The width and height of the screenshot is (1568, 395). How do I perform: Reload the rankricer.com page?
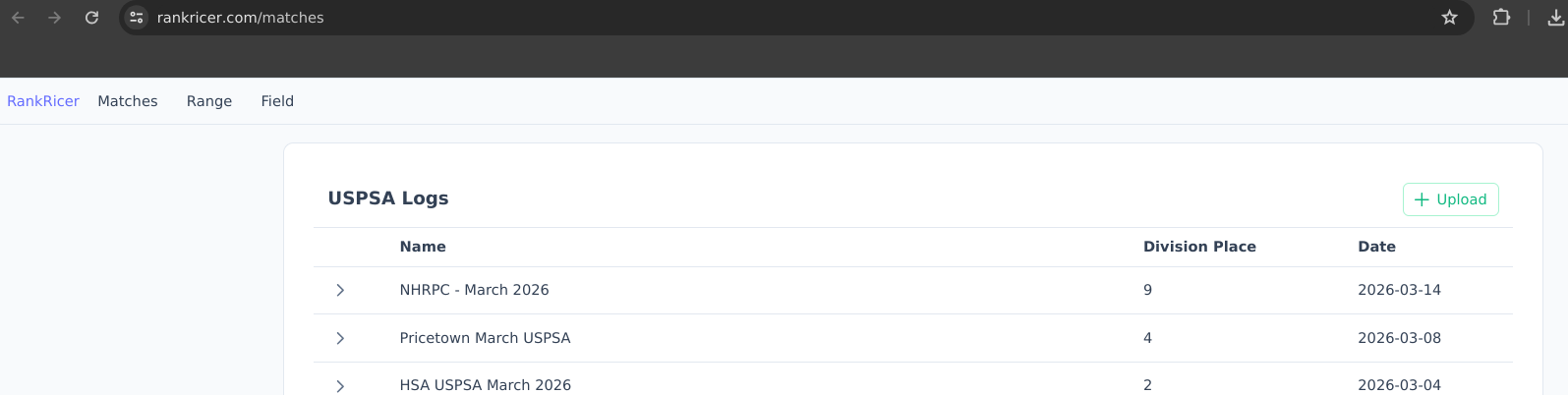pos(91,18)
